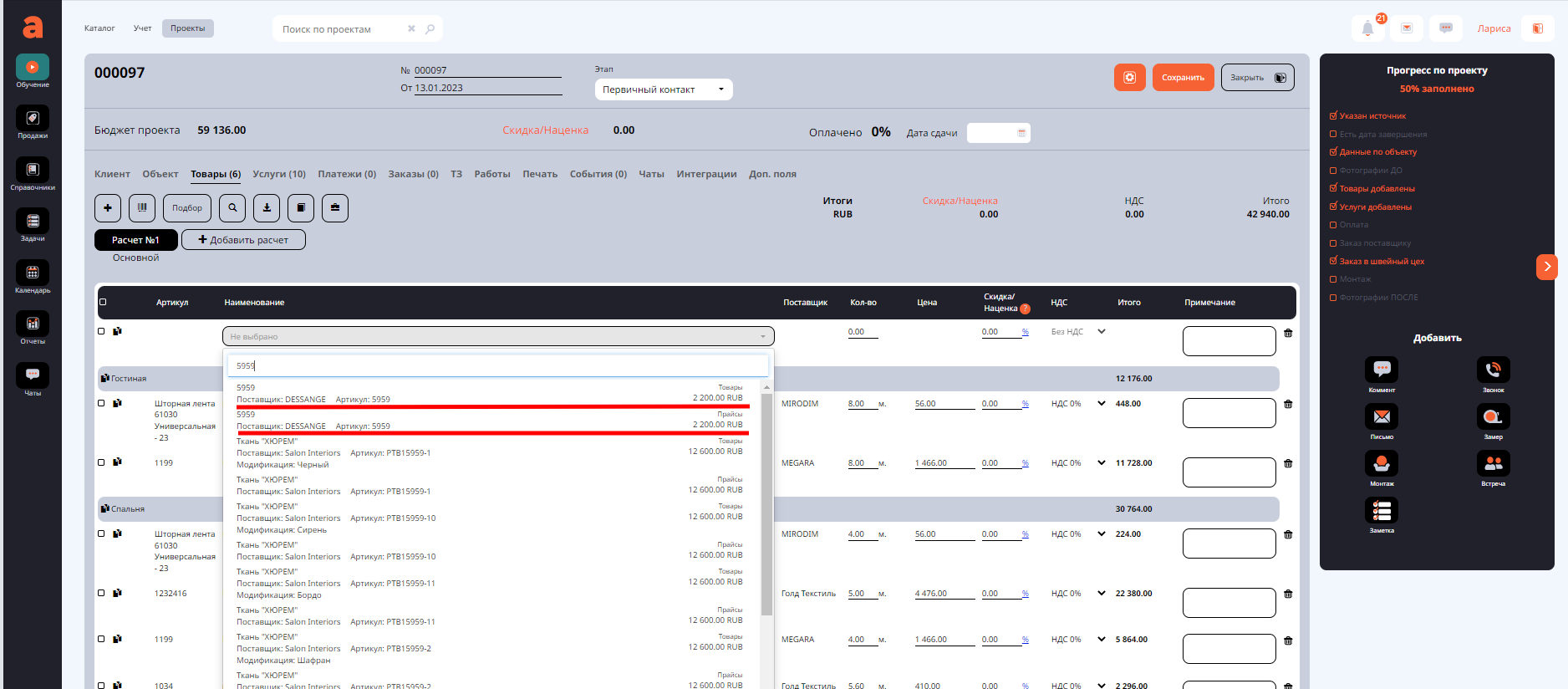Add a Звонок (call) event
Viewport: 1568px width, 689px height.
tap(1493, 370)
